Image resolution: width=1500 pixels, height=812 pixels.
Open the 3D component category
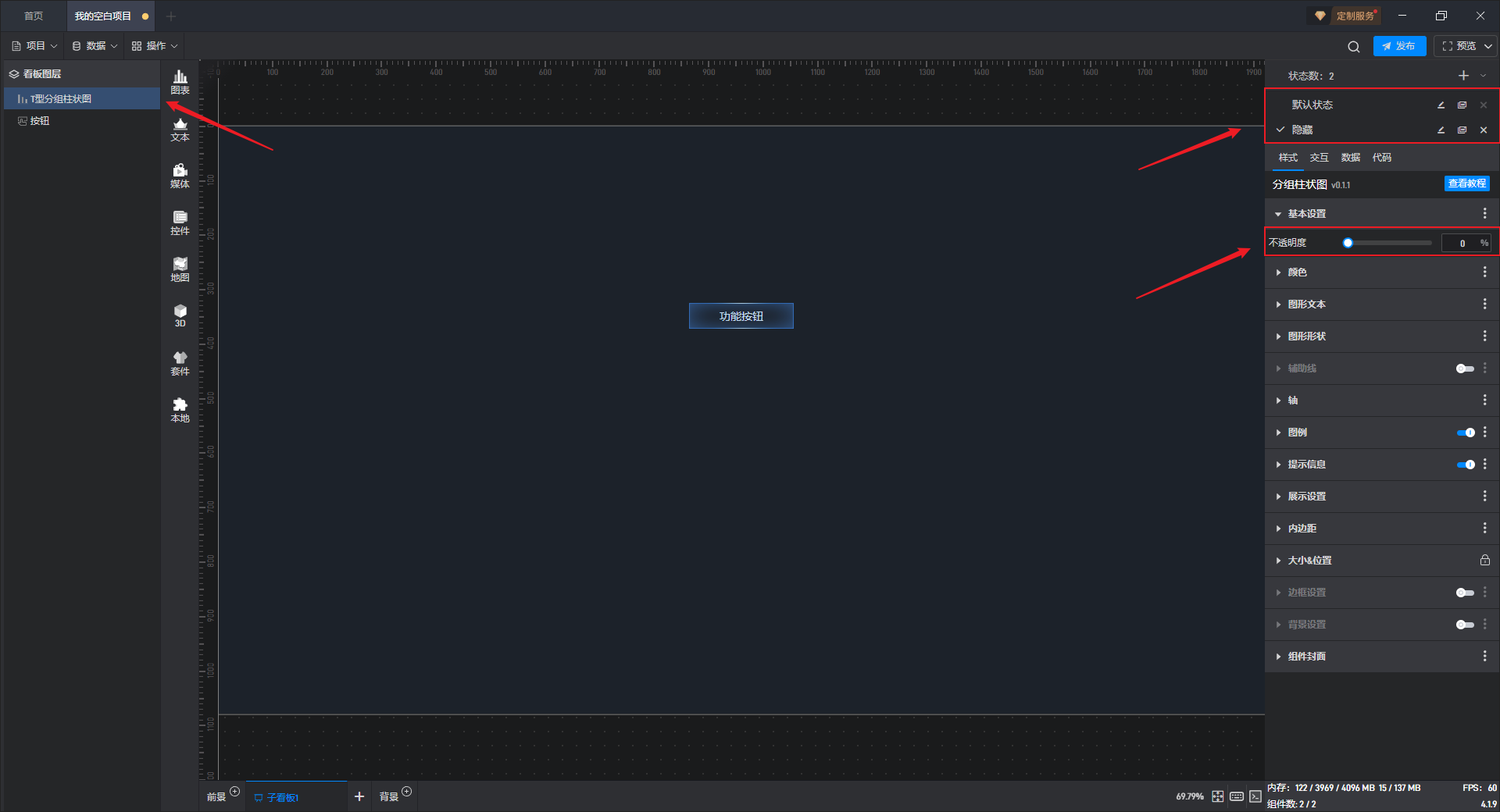click(x=180, y=315)
